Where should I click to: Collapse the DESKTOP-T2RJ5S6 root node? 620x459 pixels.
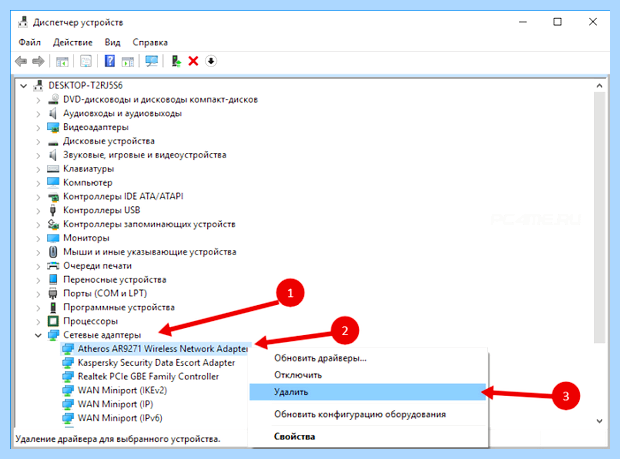pyautogui.click(x=24, y=85)
